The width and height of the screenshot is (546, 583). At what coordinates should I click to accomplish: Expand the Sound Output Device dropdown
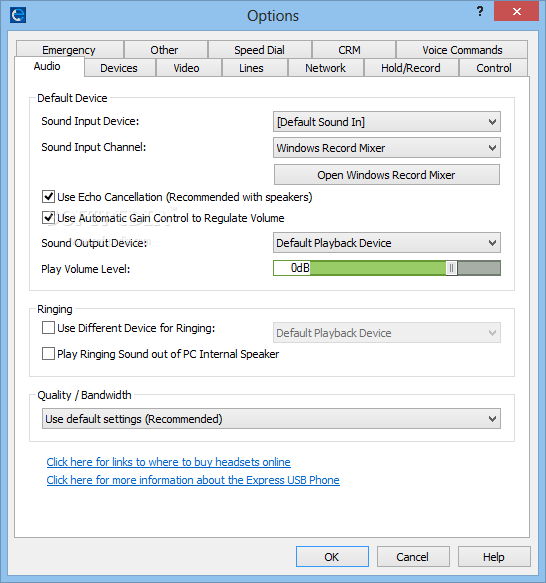click(387, 243)
